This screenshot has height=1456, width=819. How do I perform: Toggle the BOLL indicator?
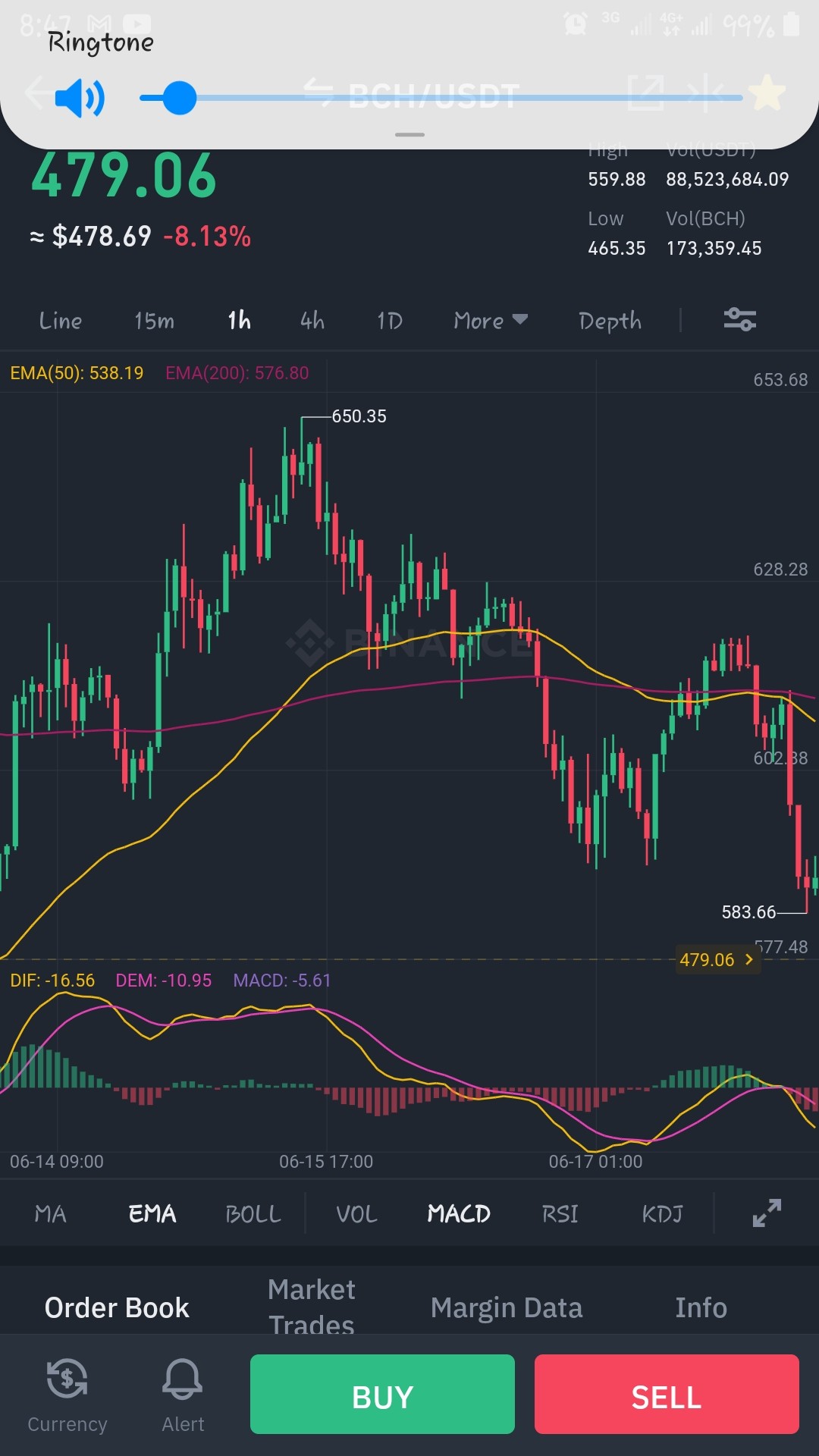pyautogui.click(x=253, y=1214)
